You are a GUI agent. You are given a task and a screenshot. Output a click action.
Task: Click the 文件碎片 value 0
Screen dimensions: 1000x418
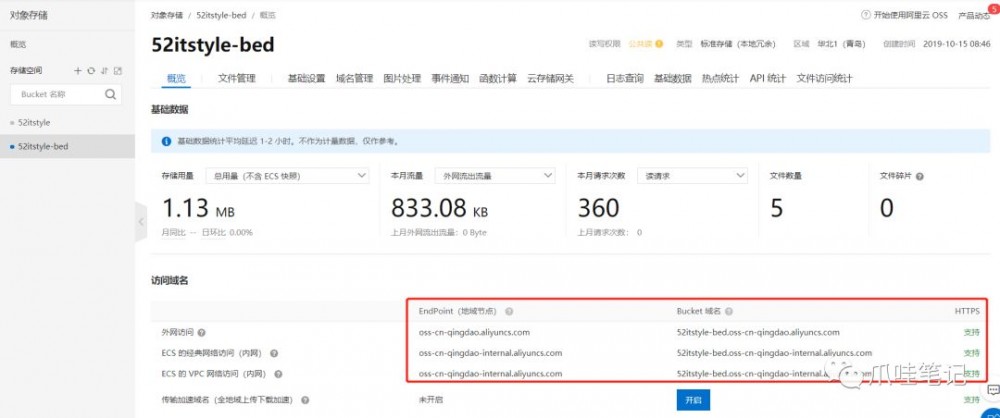coord(886,208)
